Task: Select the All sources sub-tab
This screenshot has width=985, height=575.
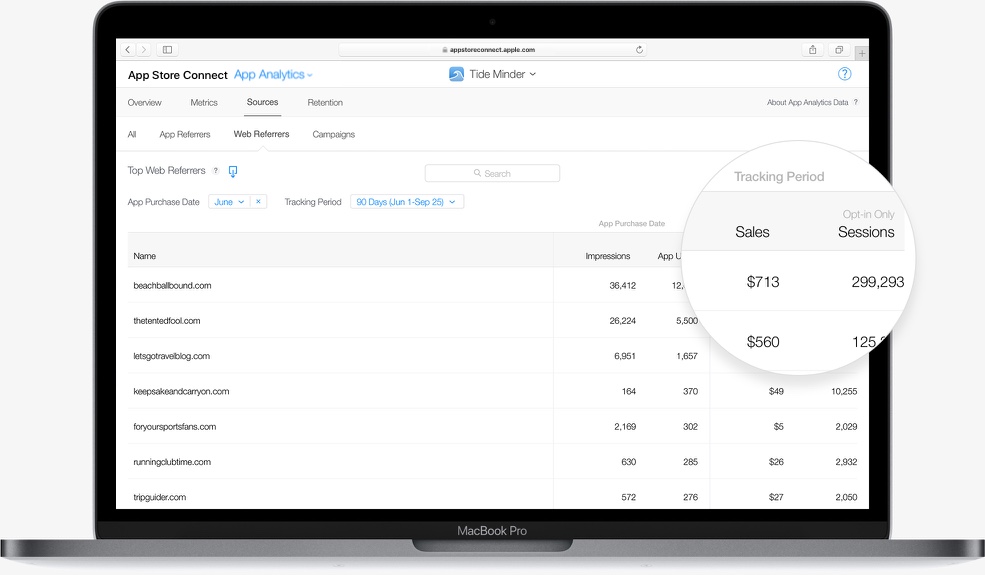Action: pos(132,134)
